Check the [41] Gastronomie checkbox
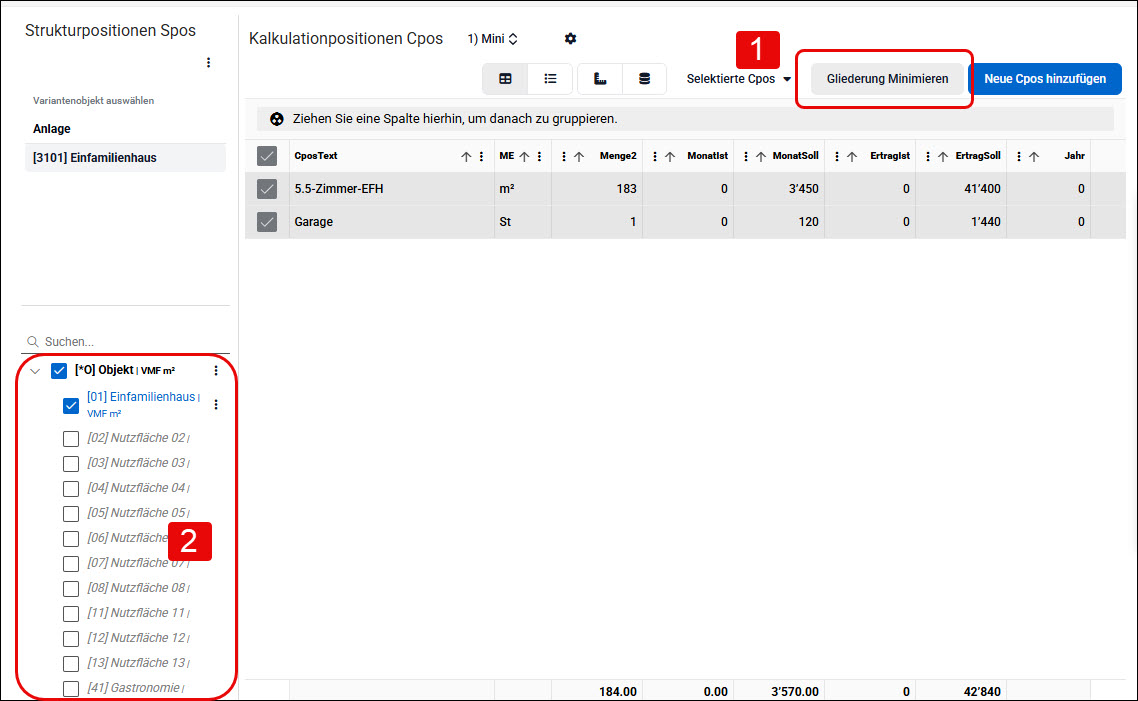This screenshot has height=701, width=1138. coord(70,689)
